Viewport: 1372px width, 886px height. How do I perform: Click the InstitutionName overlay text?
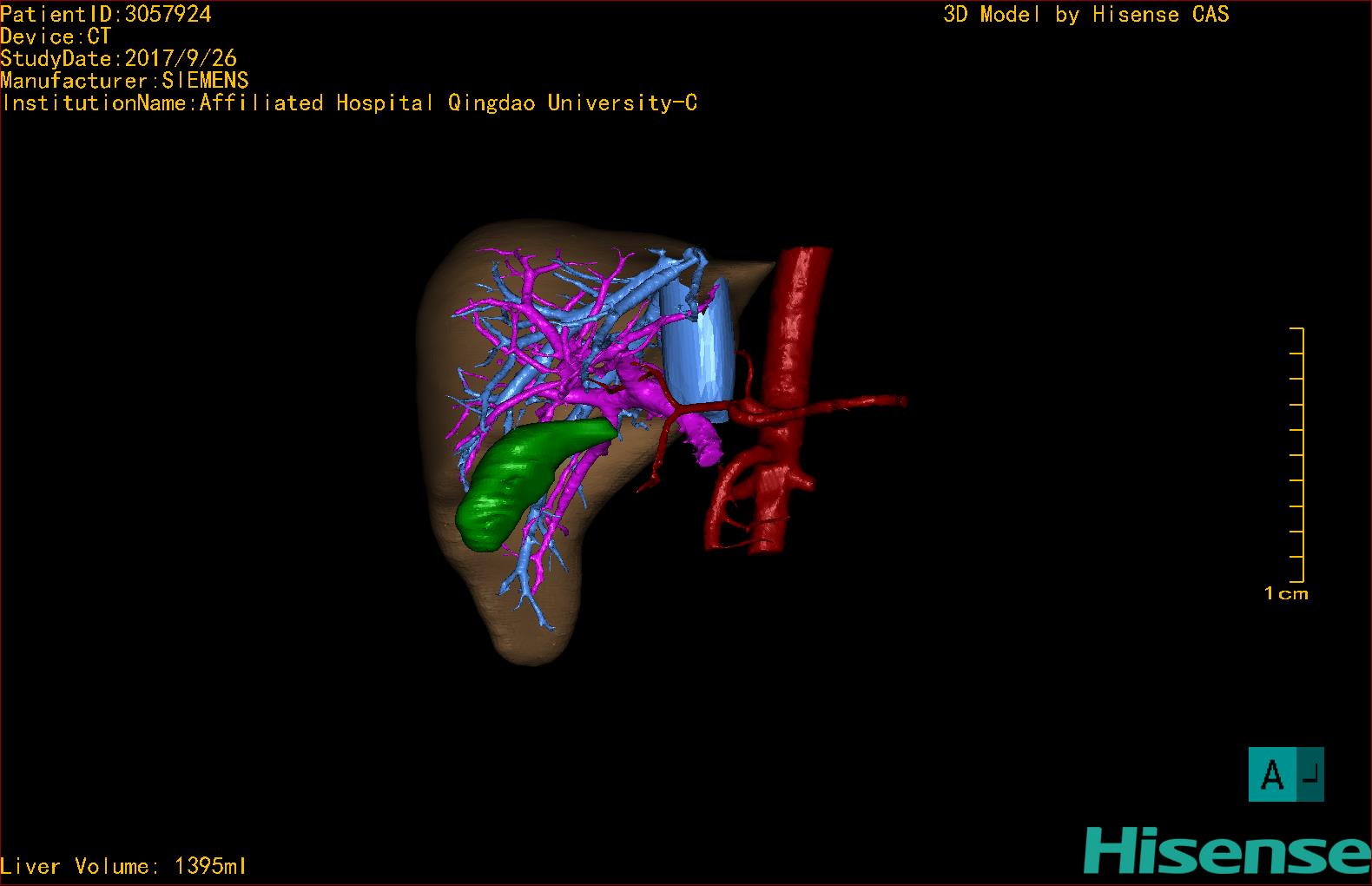point(349,103)
